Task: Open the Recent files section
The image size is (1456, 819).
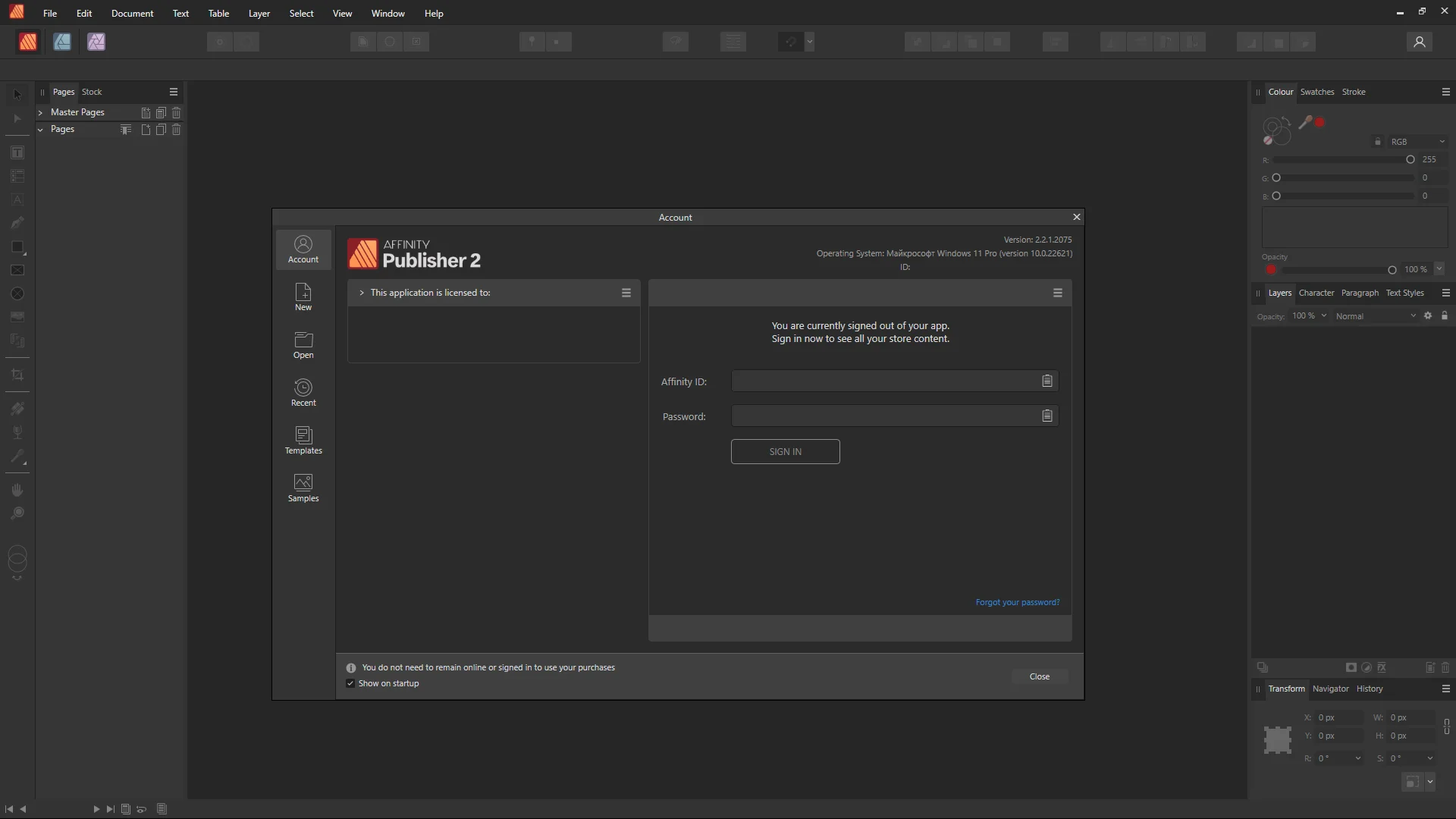Action: point(303,392)
